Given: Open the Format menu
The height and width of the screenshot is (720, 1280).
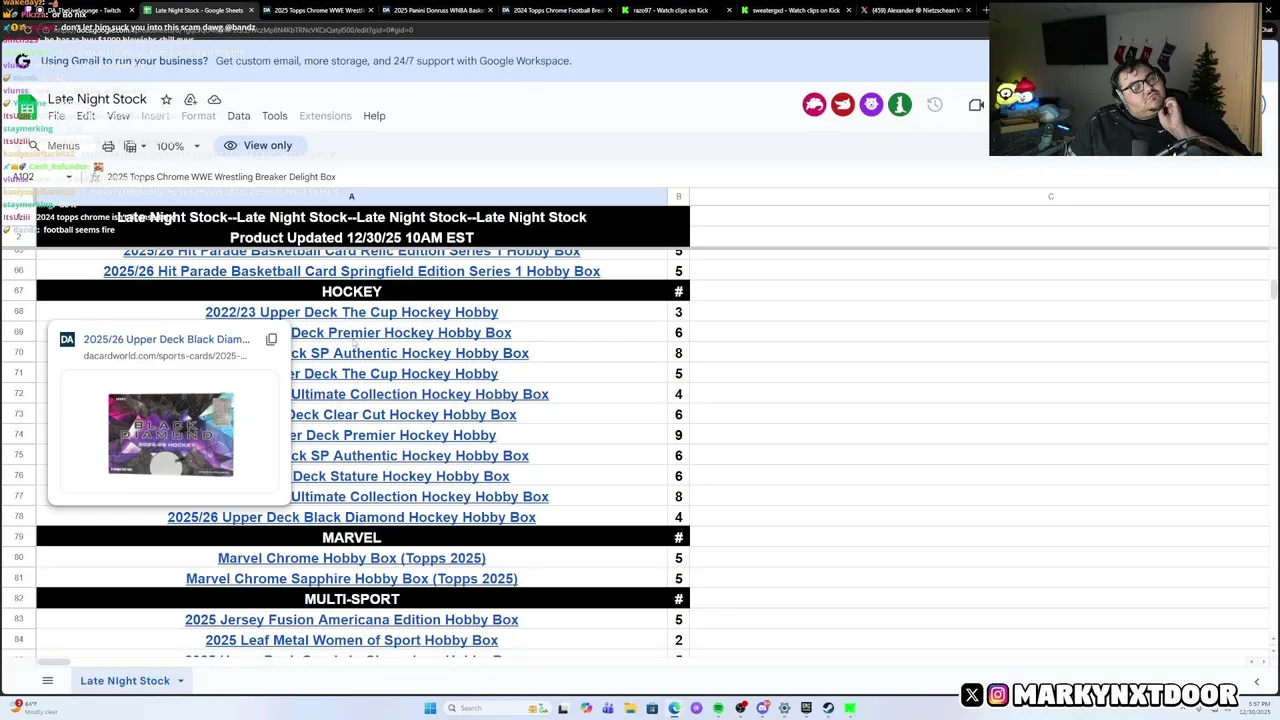Looking at the screenshot, I should [x=198, y=116].
